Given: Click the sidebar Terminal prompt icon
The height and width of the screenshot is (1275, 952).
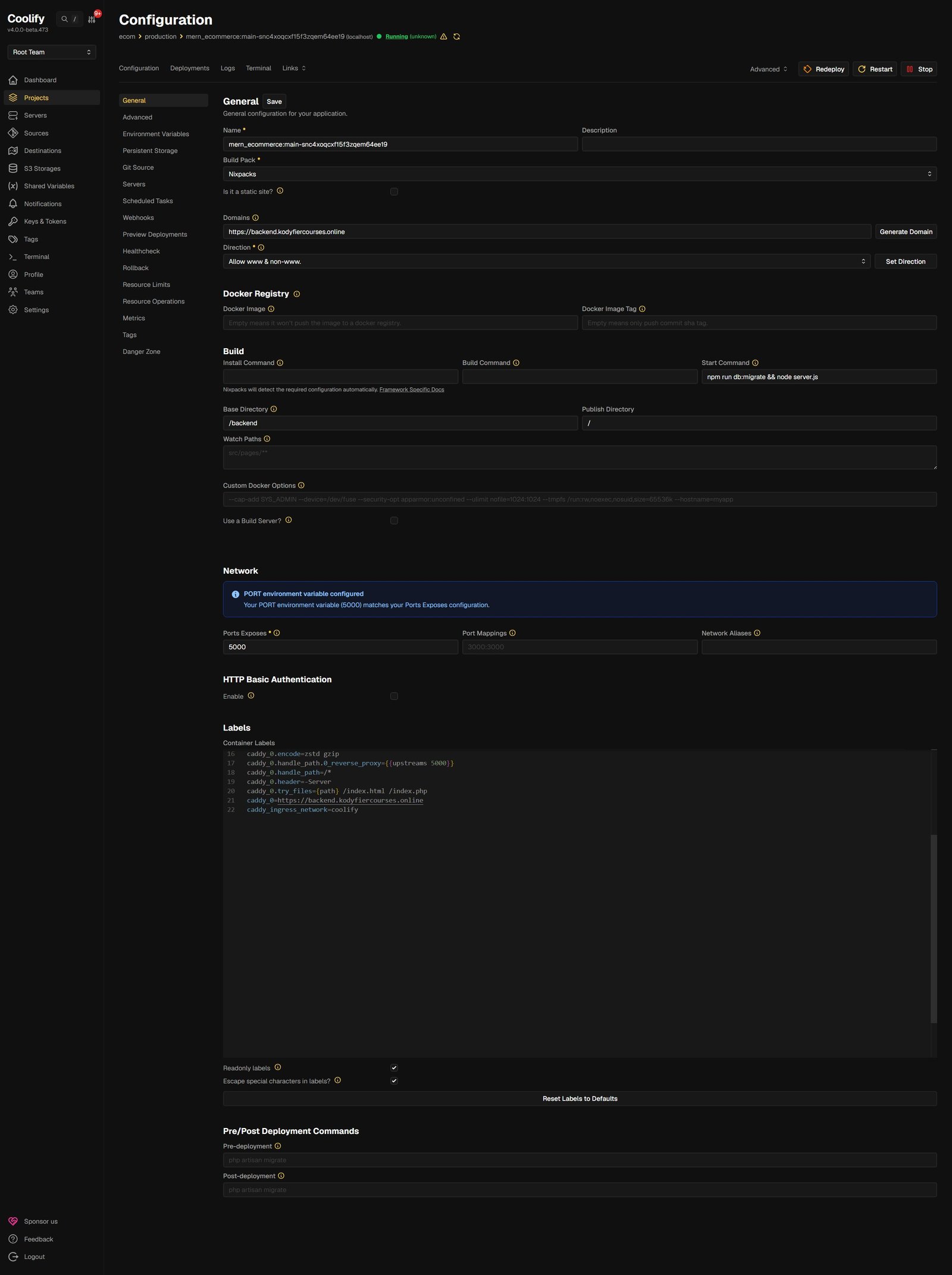Looking at the screenshot, I should point(13,257).
